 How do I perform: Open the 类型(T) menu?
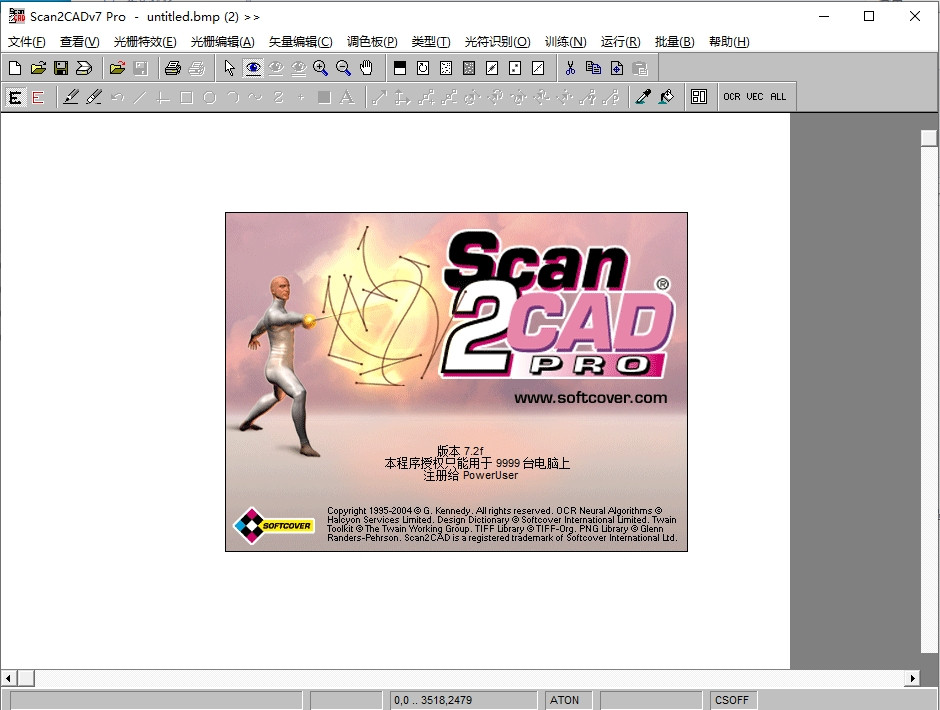tap(431, 42)
